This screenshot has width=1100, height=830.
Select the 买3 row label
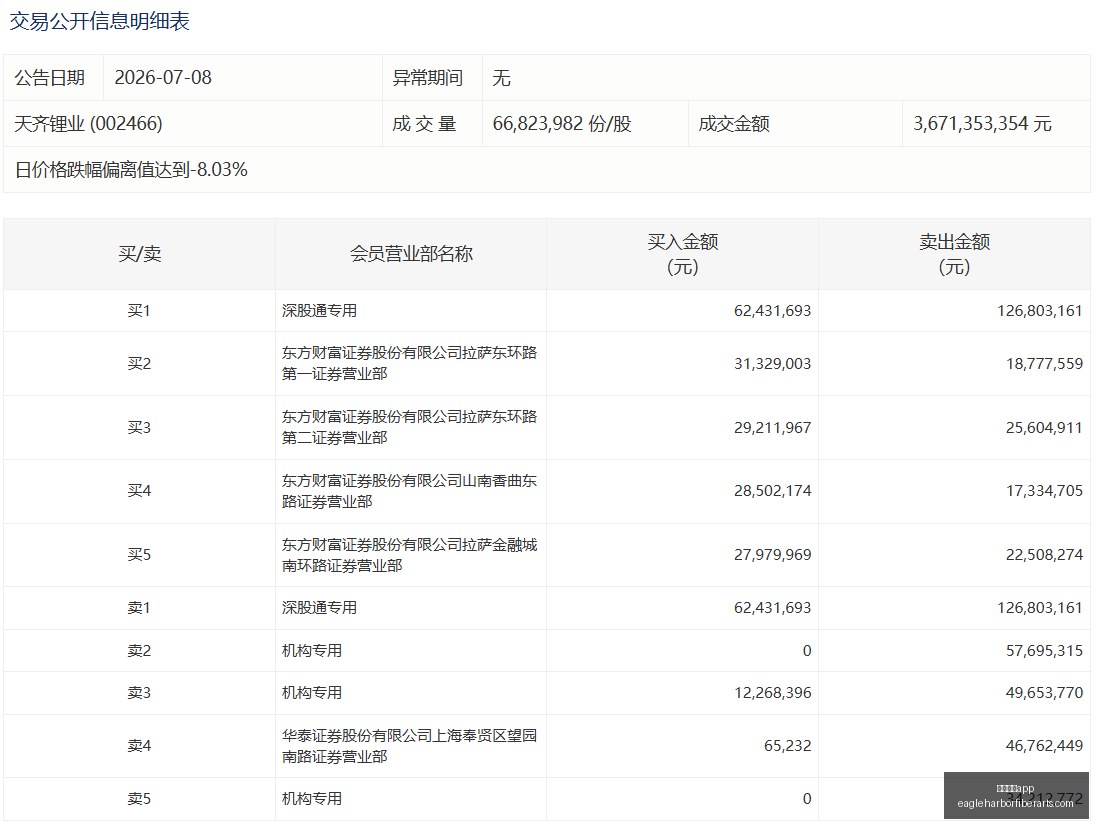click(139, 427)
